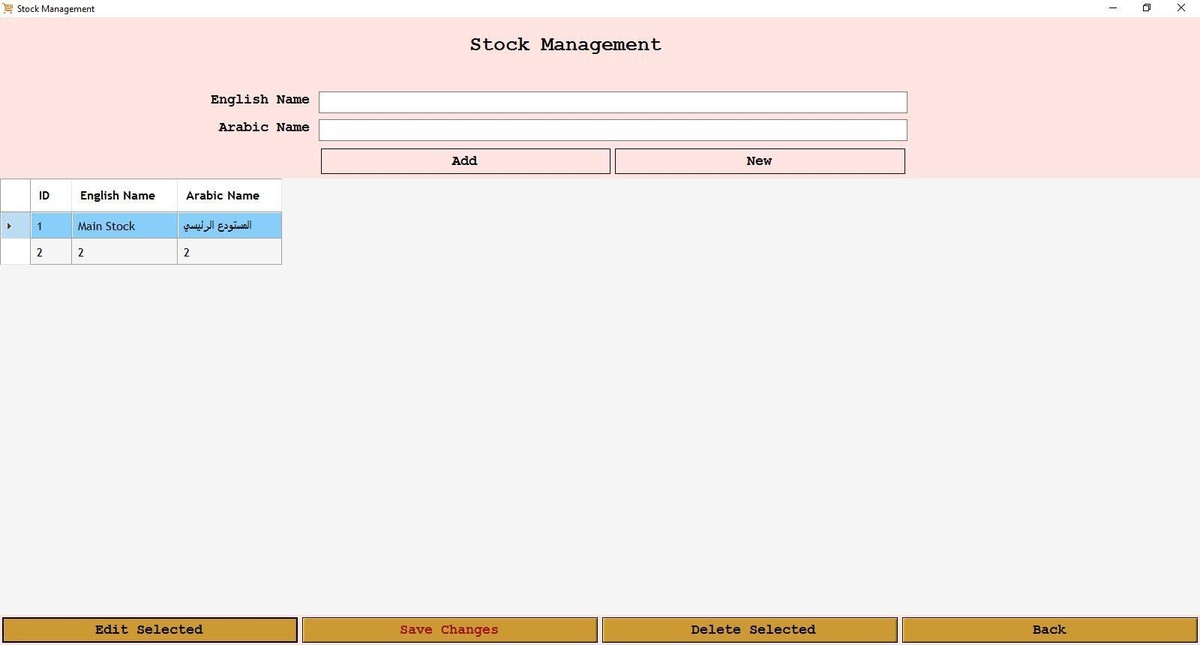Click the English Name input field
This screenshot has height=645, width=1200.
[613, 102]
